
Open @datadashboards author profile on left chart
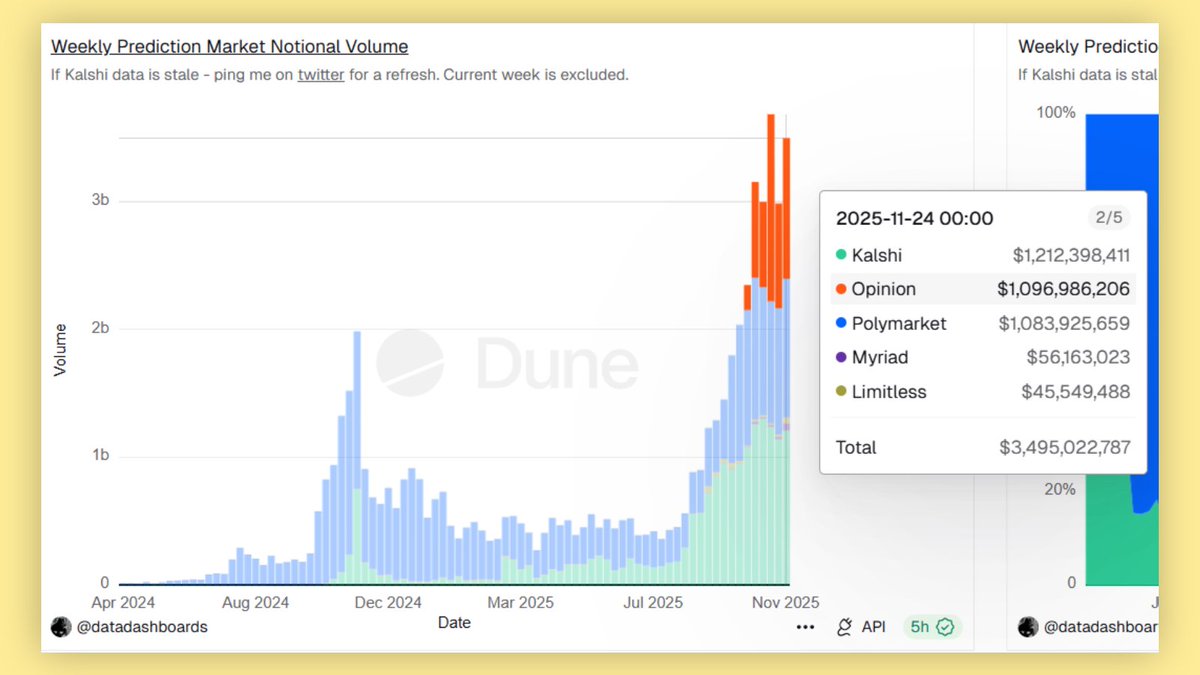(142, 627)
